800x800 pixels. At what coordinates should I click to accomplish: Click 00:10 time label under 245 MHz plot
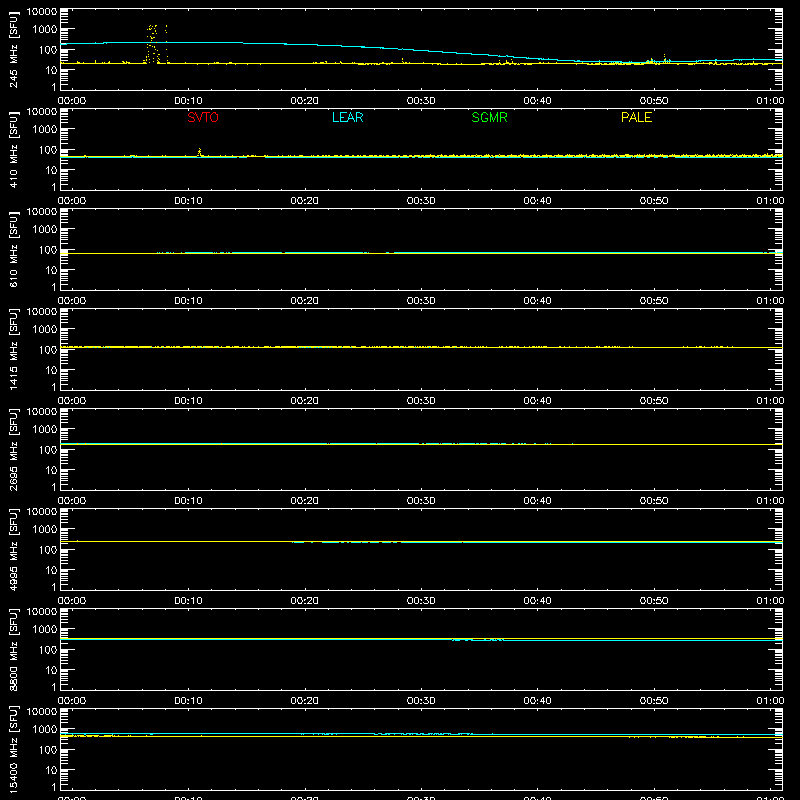(188, 101)
